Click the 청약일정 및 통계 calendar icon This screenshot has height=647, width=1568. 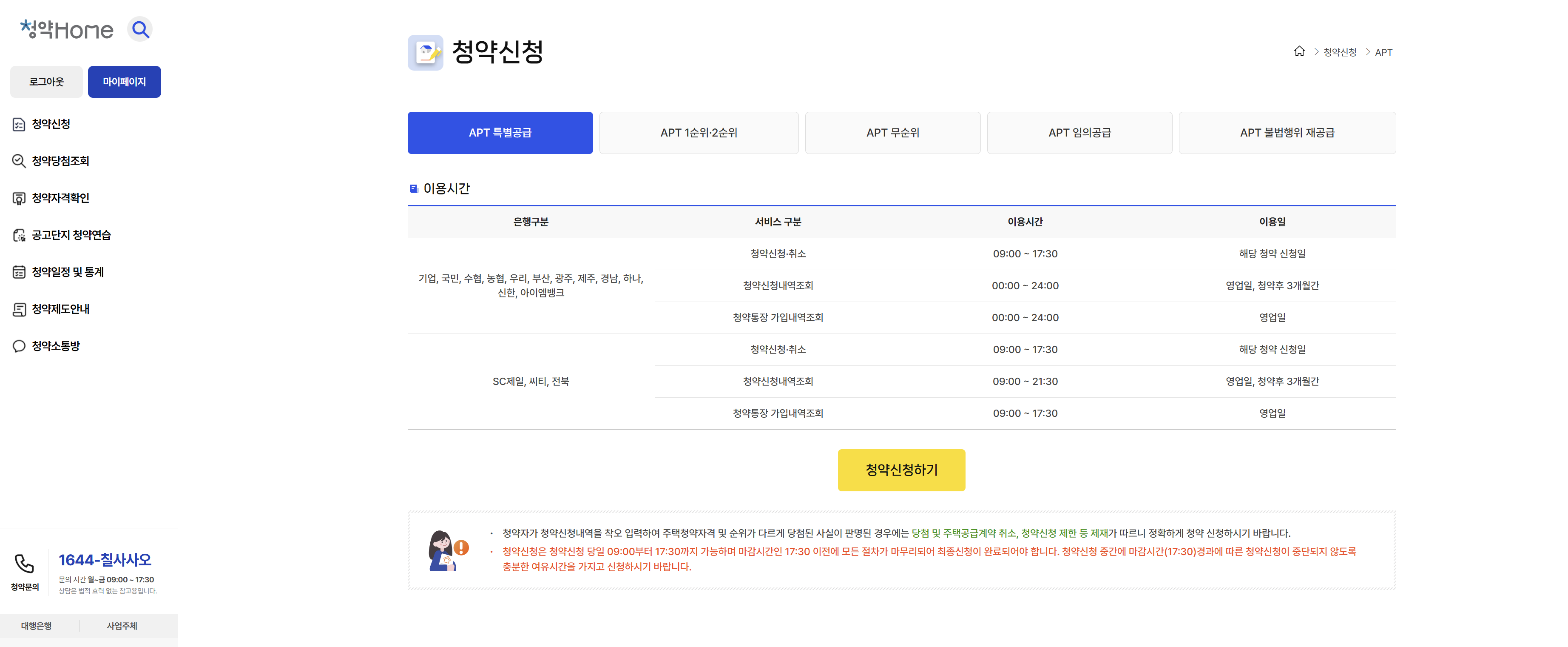[19, 272]
